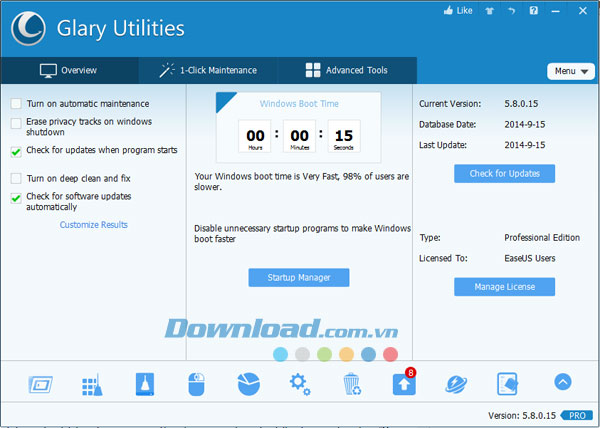
Task: Click the Startup Manager button
Action: click(300, 277)
